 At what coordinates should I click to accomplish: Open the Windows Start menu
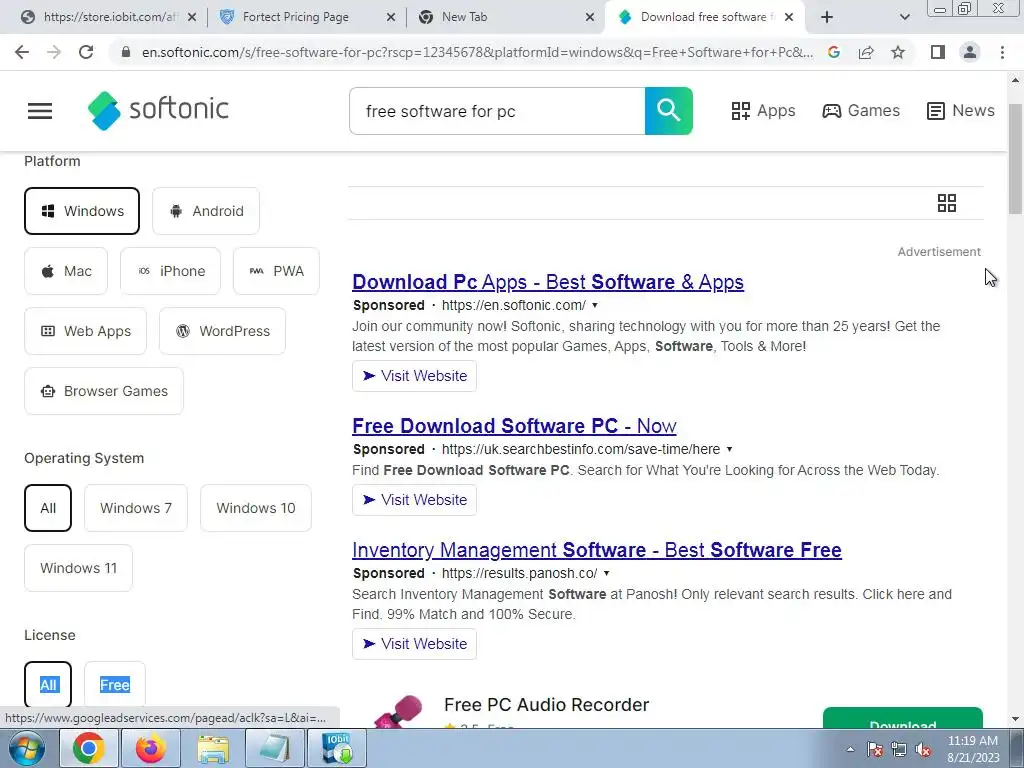[27, 748]
